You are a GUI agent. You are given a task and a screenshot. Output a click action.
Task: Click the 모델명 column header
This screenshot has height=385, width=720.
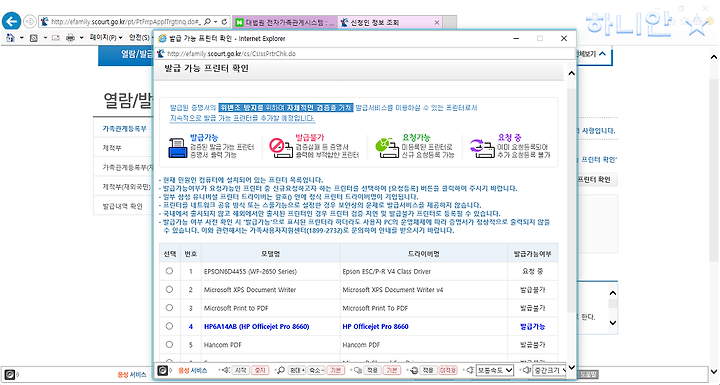click(x=270, y=254)
